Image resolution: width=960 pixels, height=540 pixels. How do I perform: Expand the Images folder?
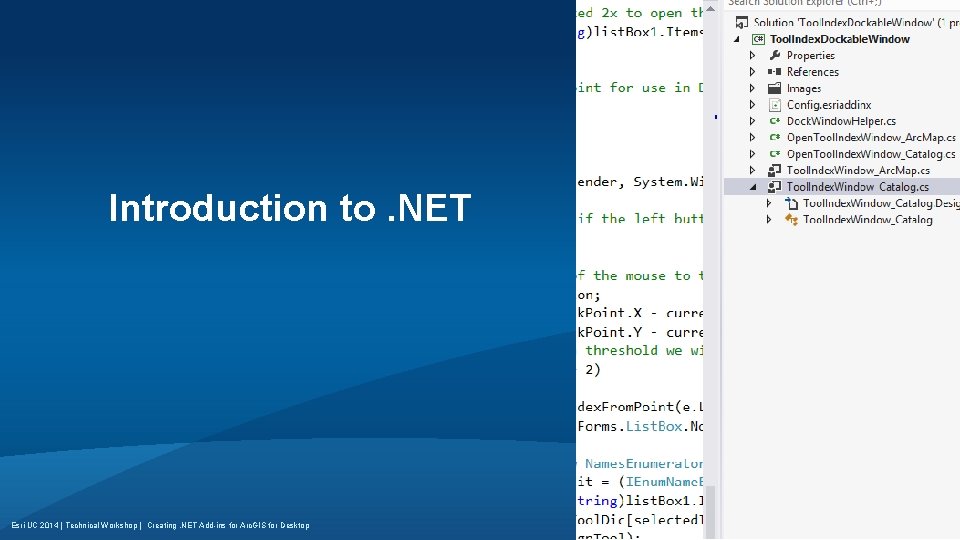(x=752, y=89)
